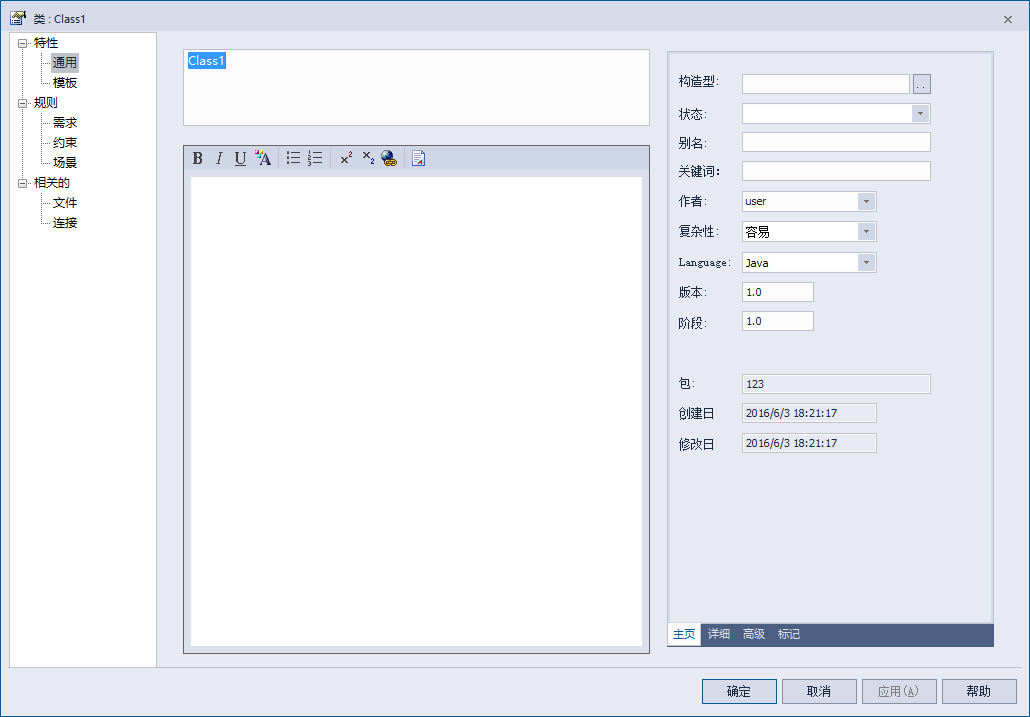Insert a bulleted list
This screenshot has height=717, width=1030.
pyautogui.click(x=292, y=157)
